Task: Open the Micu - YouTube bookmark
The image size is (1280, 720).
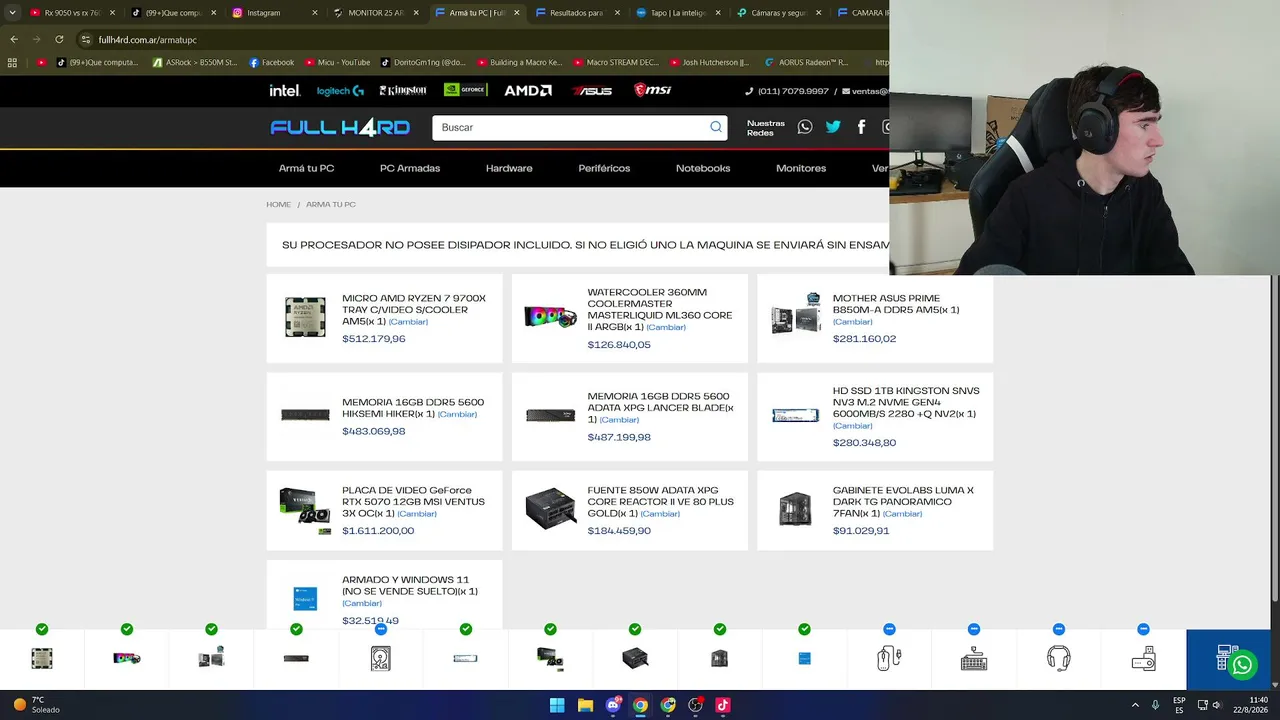Action: [335, 62]
